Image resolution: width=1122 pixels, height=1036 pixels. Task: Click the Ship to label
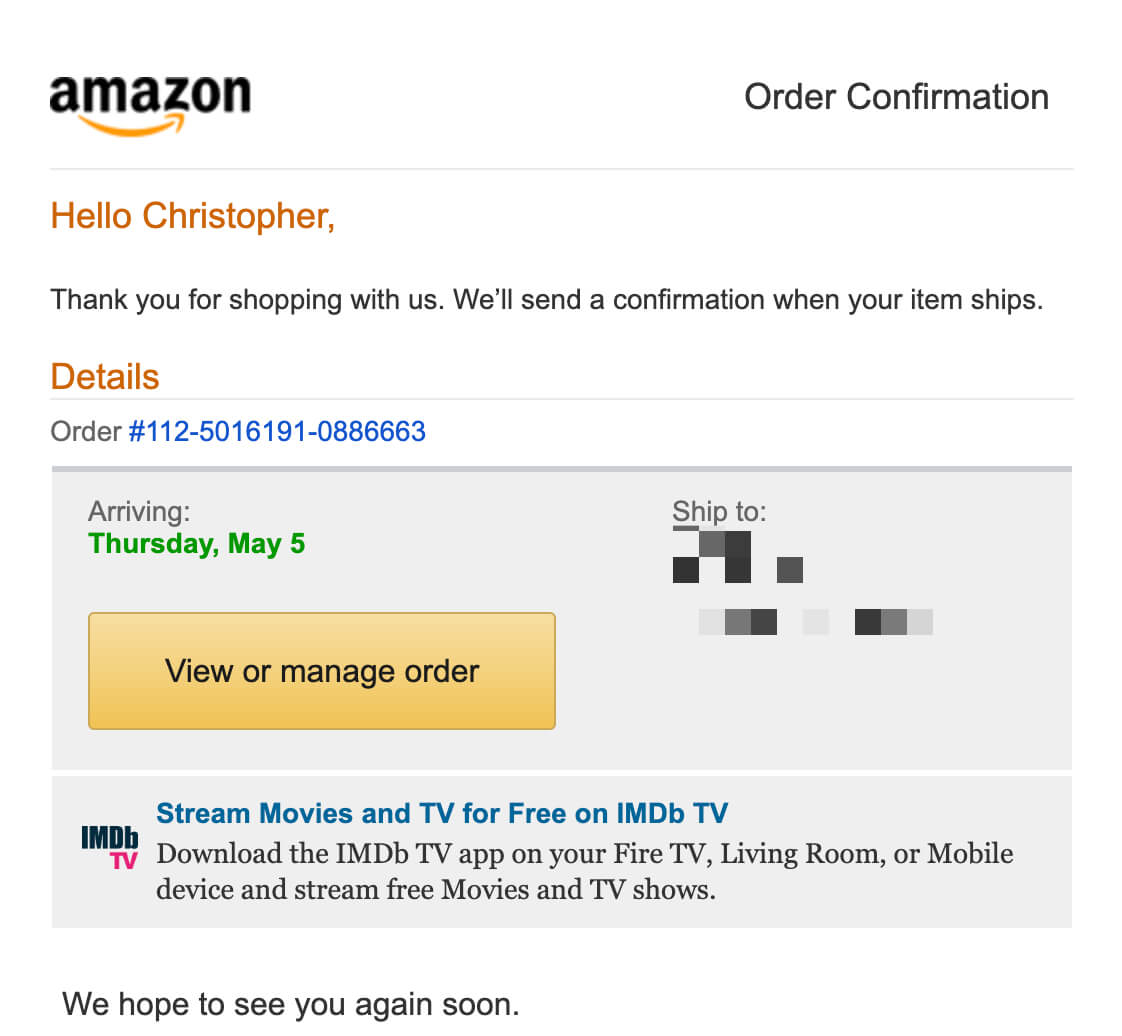719,512
